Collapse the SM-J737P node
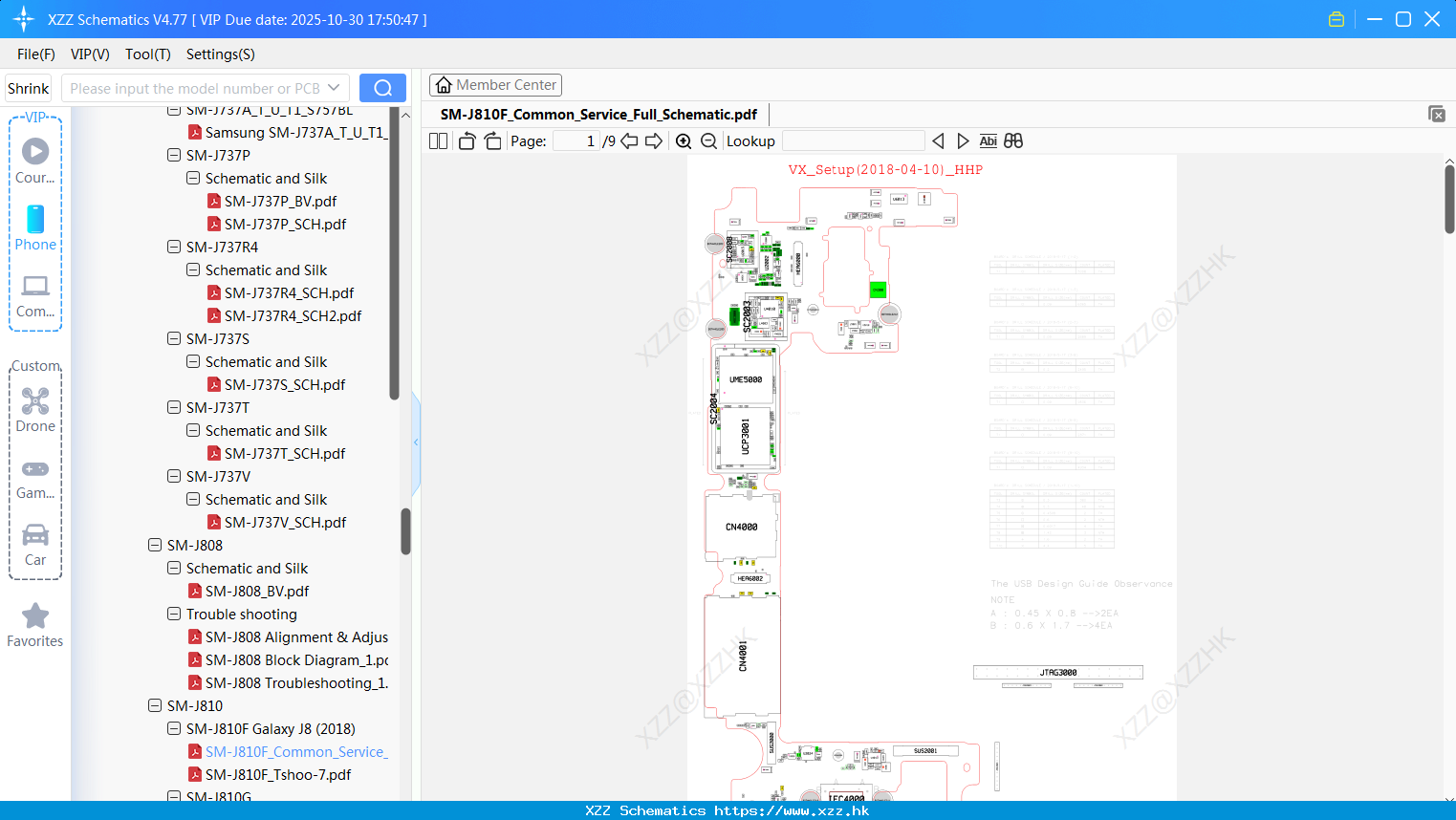Viewport: 1456px width, 820px height. pyautogui.click(x=174, y=155)
